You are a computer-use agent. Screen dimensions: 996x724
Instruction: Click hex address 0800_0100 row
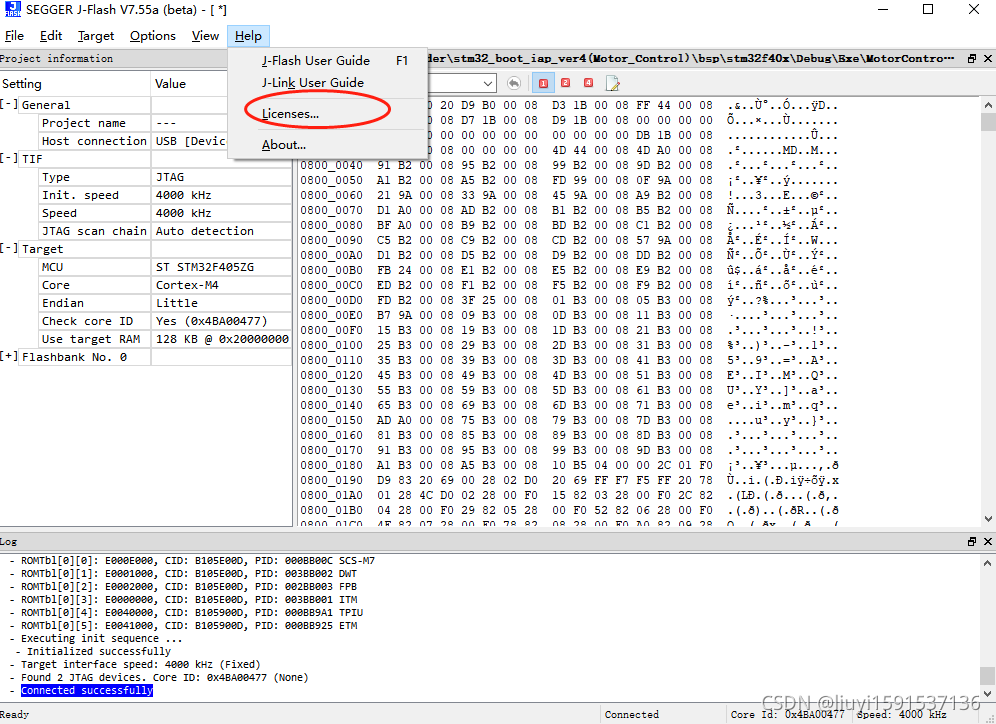point(569,345)
